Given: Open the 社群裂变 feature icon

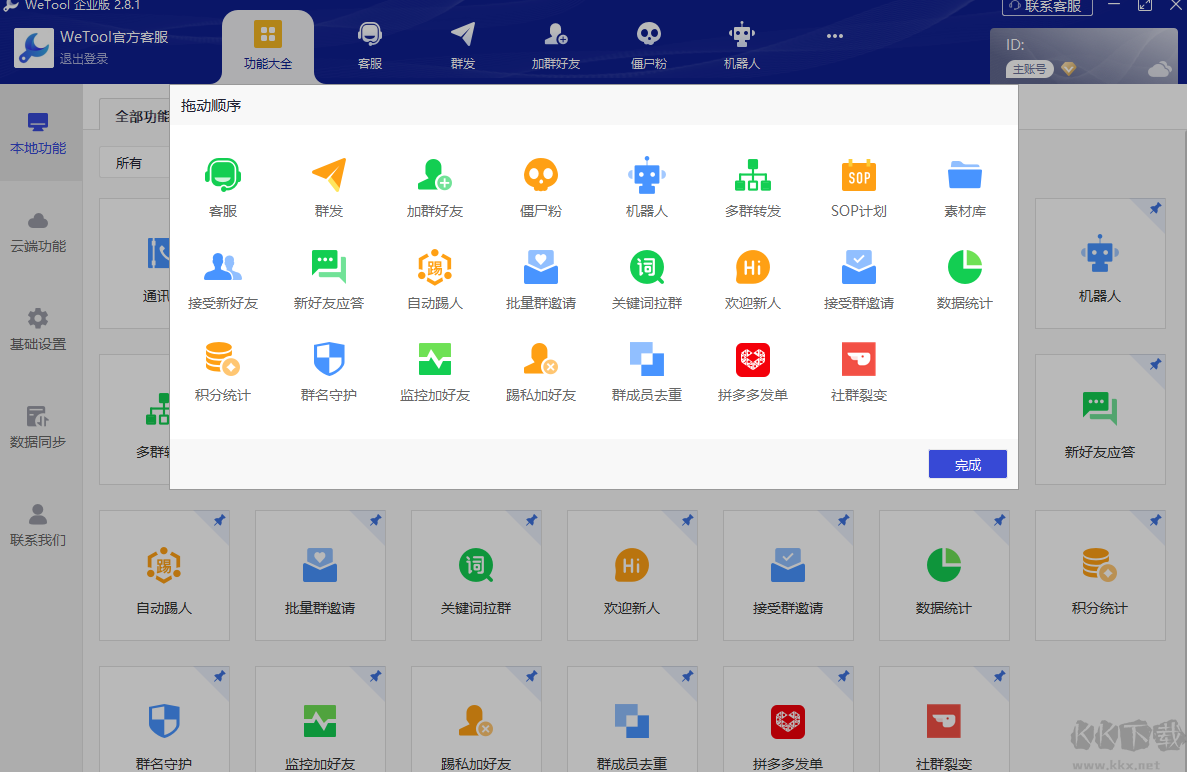Looking at the screenshot, I should (x=858, y=360).
